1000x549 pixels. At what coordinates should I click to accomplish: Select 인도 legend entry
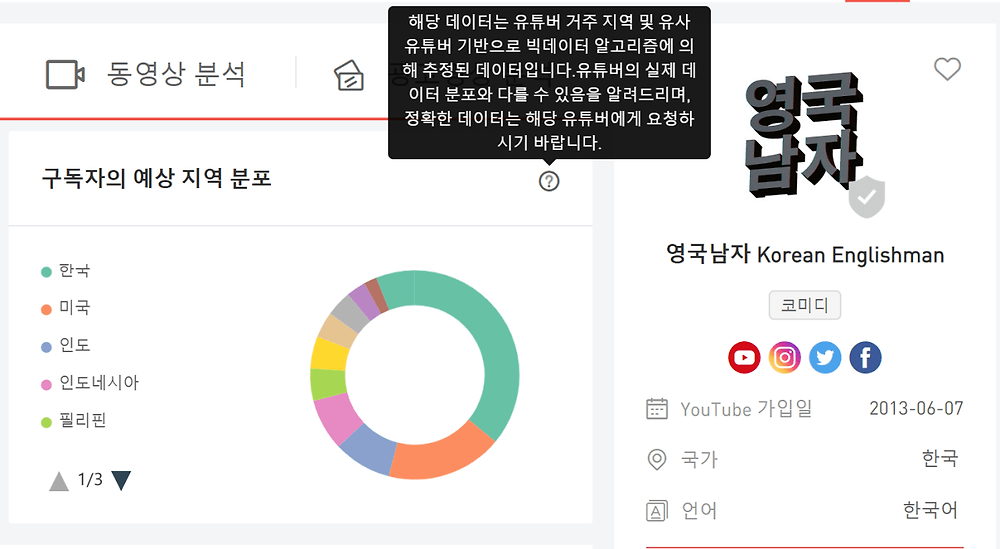[x=66, y=346]
